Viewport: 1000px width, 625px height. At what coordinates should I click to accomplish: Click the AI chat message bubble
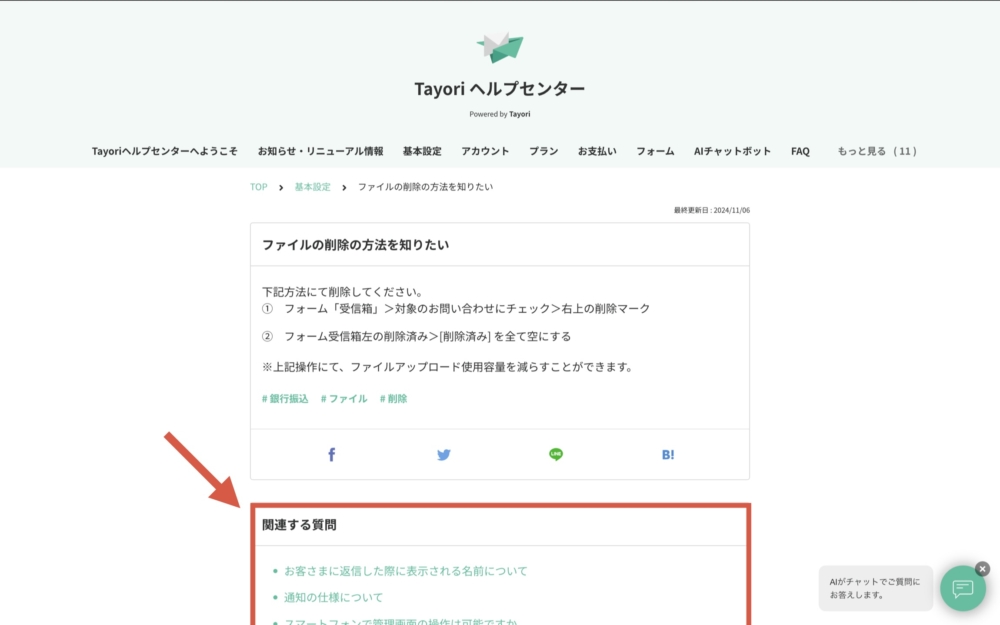(x=875, y=588)
